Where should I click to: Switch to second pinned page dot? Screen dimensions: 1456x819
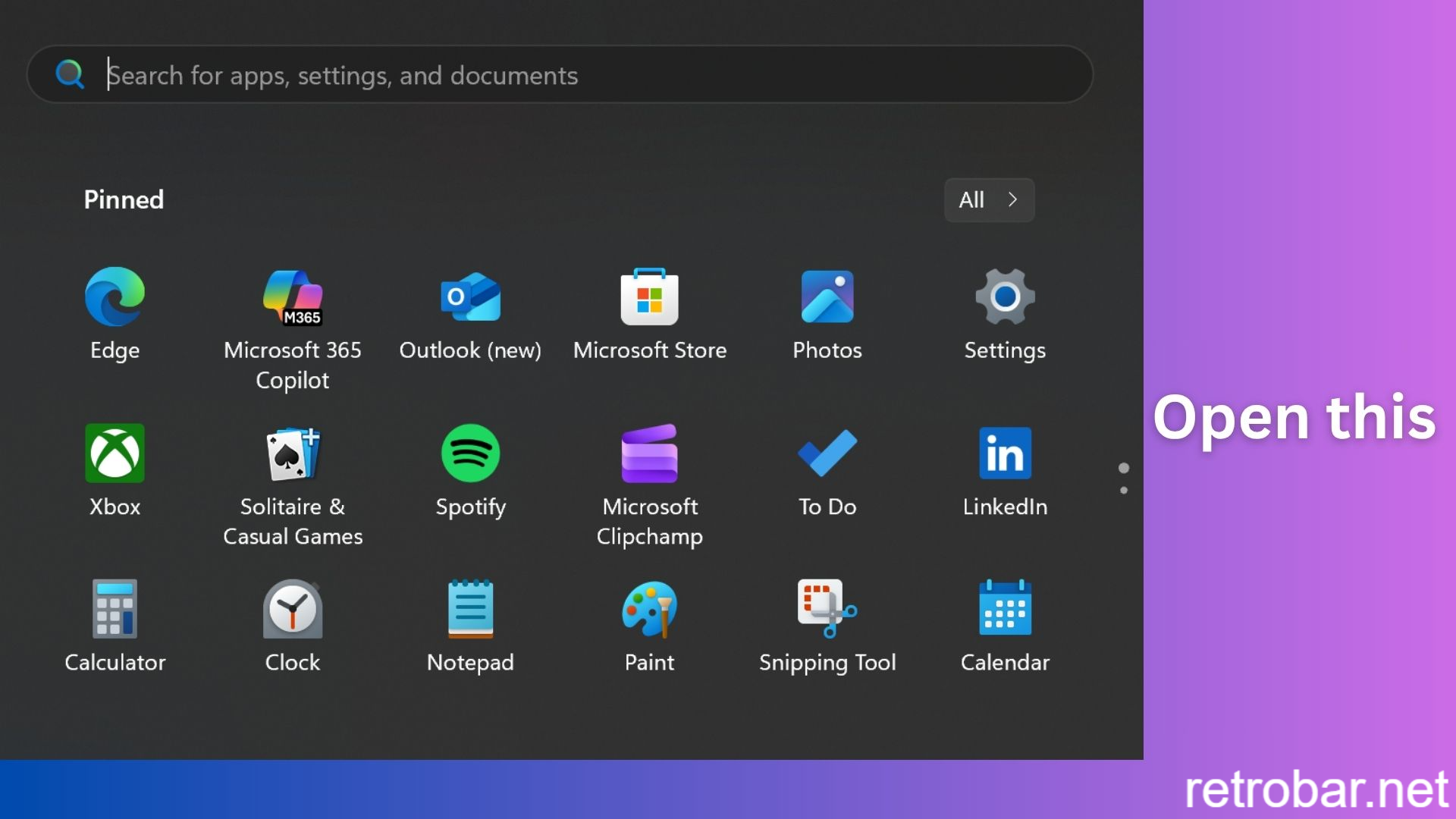[1124, 491]
